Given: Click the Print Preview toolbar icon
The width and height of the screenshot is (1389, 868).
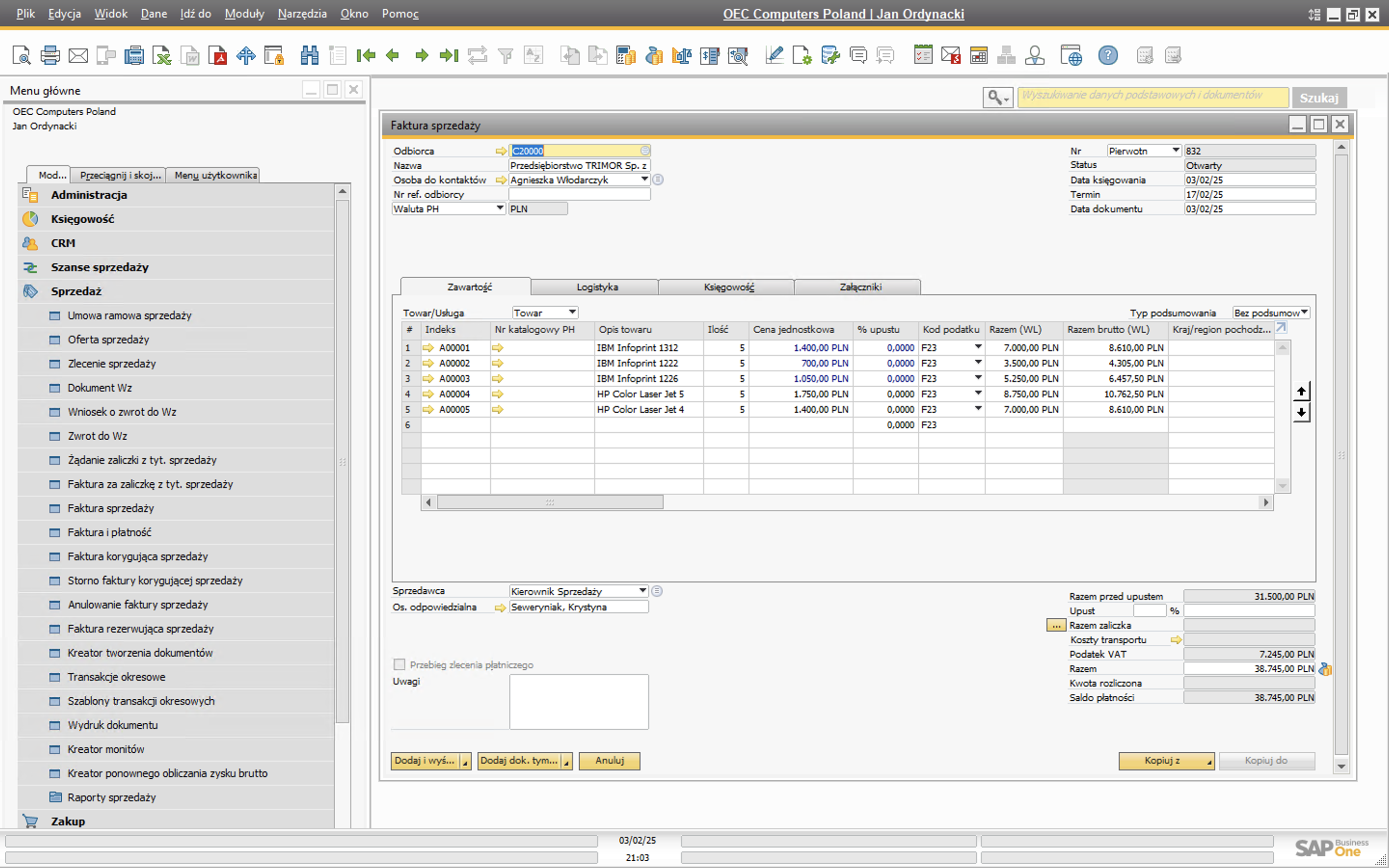Looking at the screenshot, I should 21,55.
